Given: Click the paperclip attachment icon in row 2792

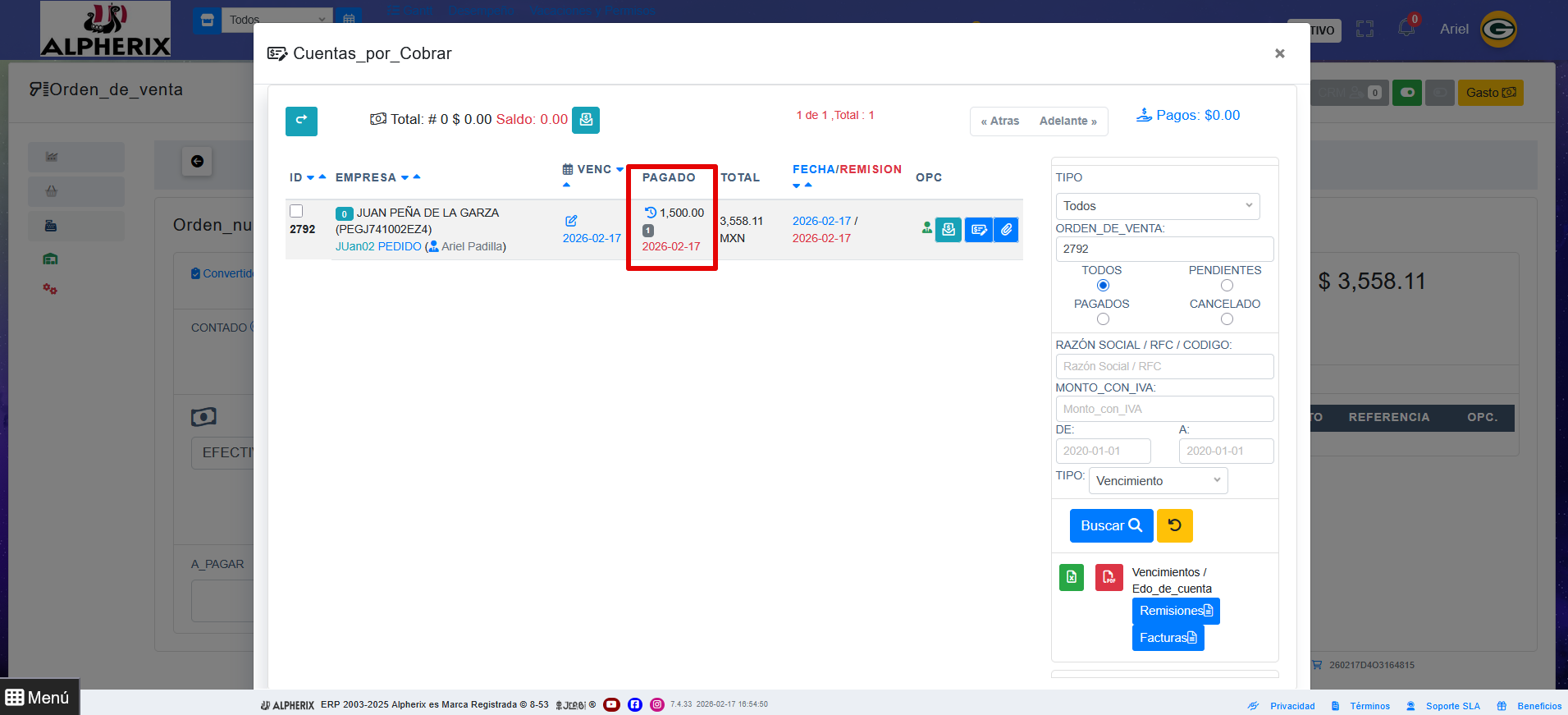Looking at the screenshot, I should coord(1006,230).
